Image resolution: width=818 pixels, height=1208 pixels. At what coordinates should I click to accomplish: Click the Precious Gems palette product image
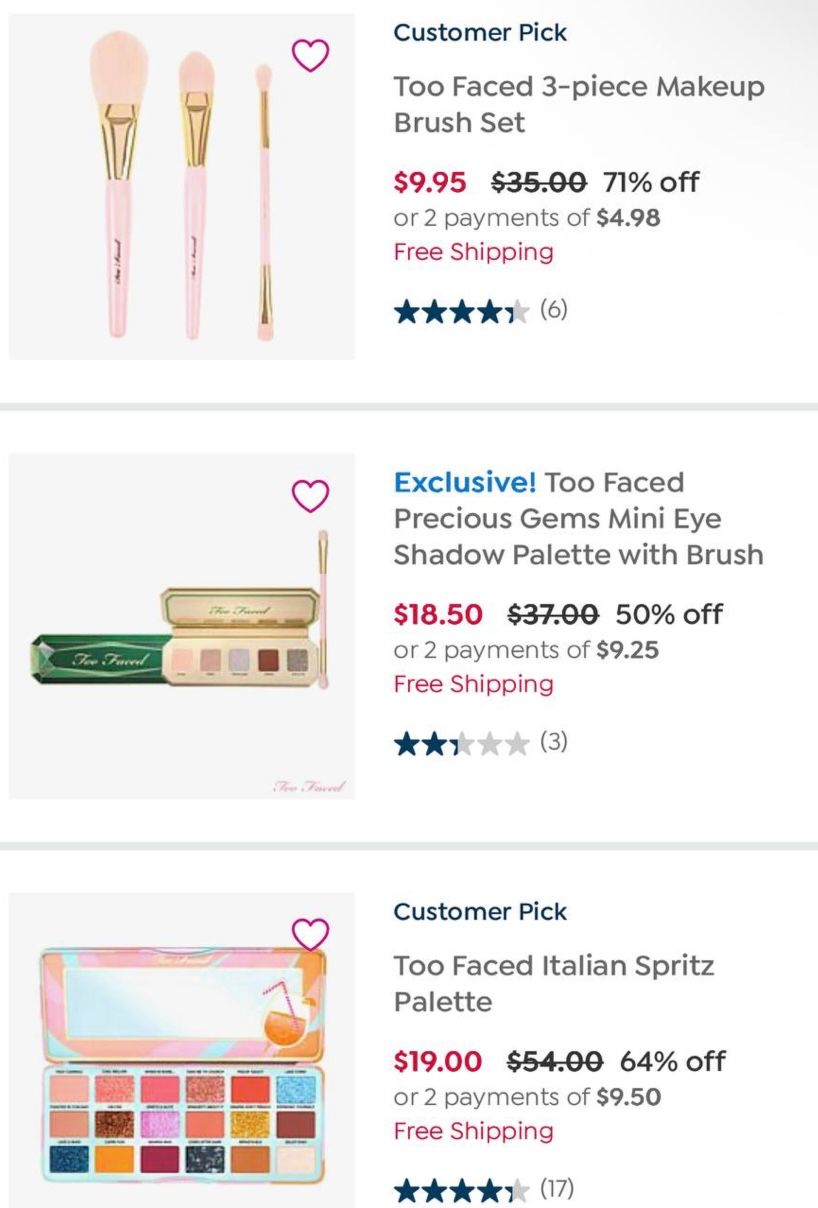[182, 626]
